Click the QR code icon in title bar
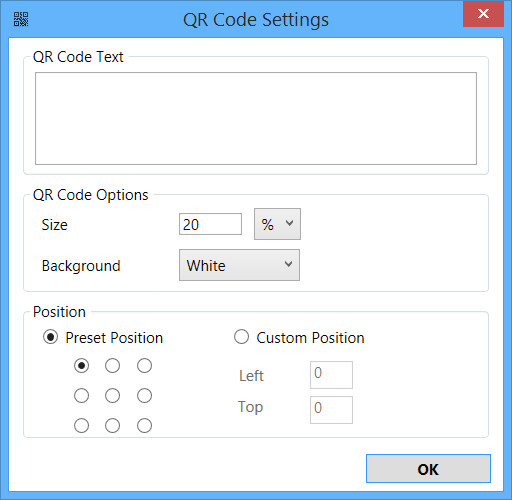Viewport: 512px width, 500px height. 21,19
